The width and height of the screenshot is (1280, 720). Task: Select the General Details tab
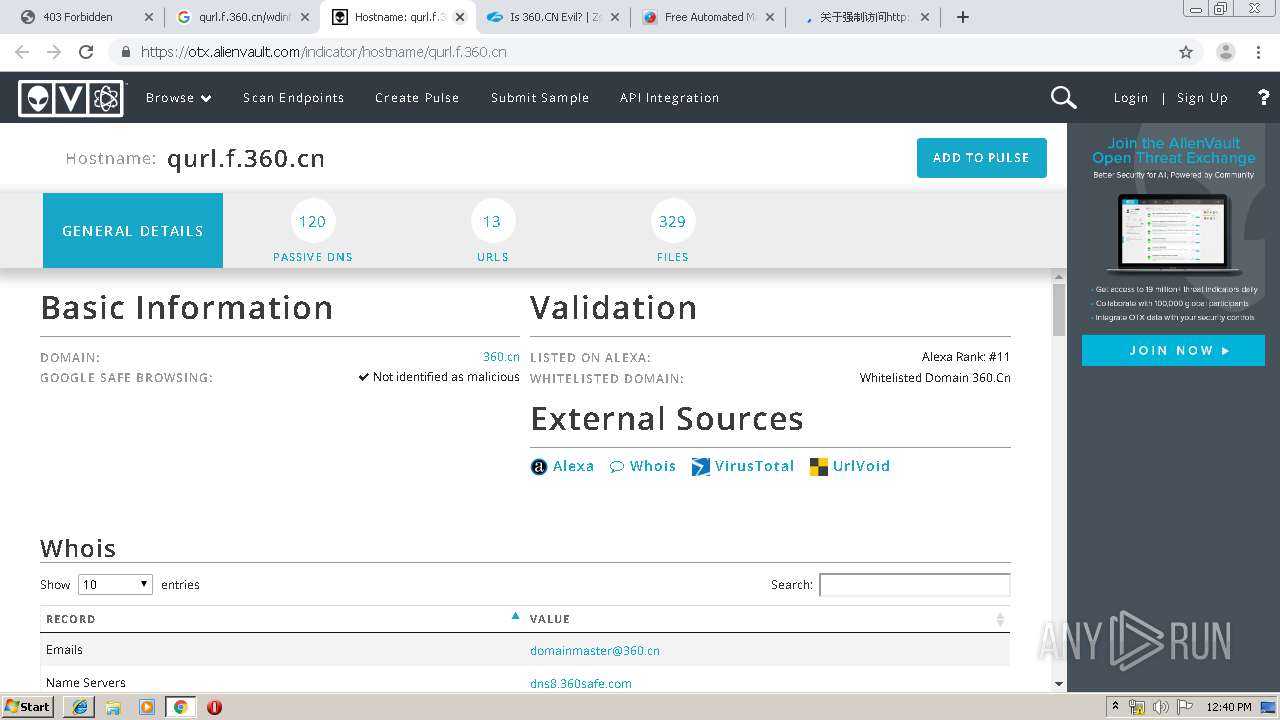[133, 231]
